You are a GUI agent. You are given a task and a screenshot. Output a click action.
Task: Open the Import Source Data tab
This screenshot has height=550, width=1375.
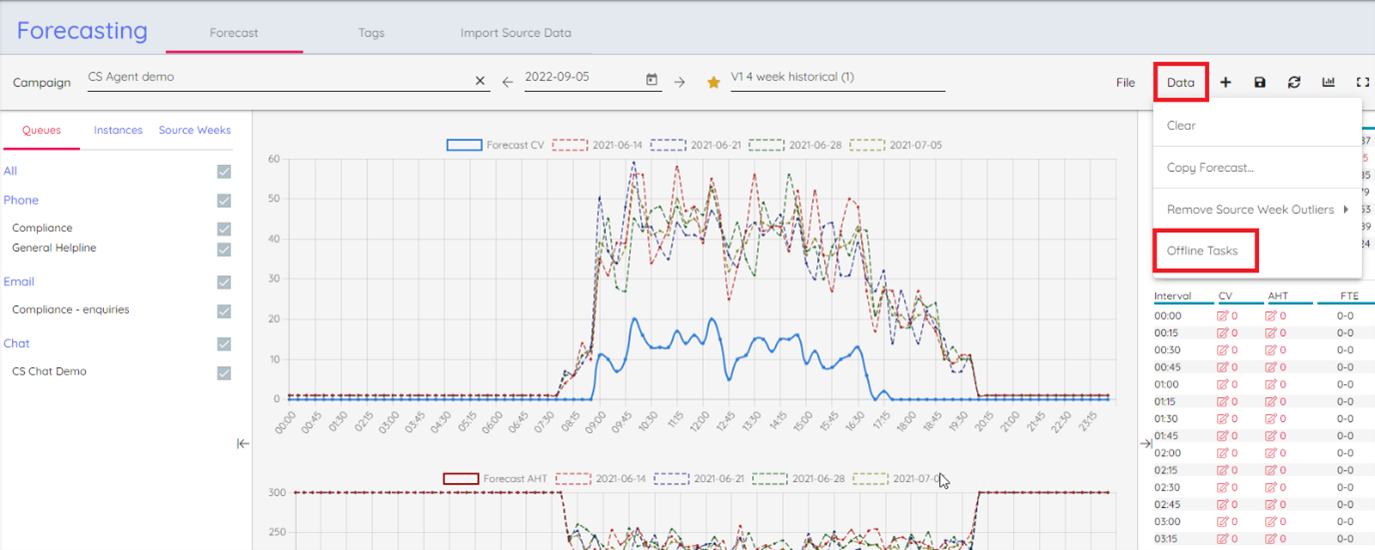click(516, 33)
